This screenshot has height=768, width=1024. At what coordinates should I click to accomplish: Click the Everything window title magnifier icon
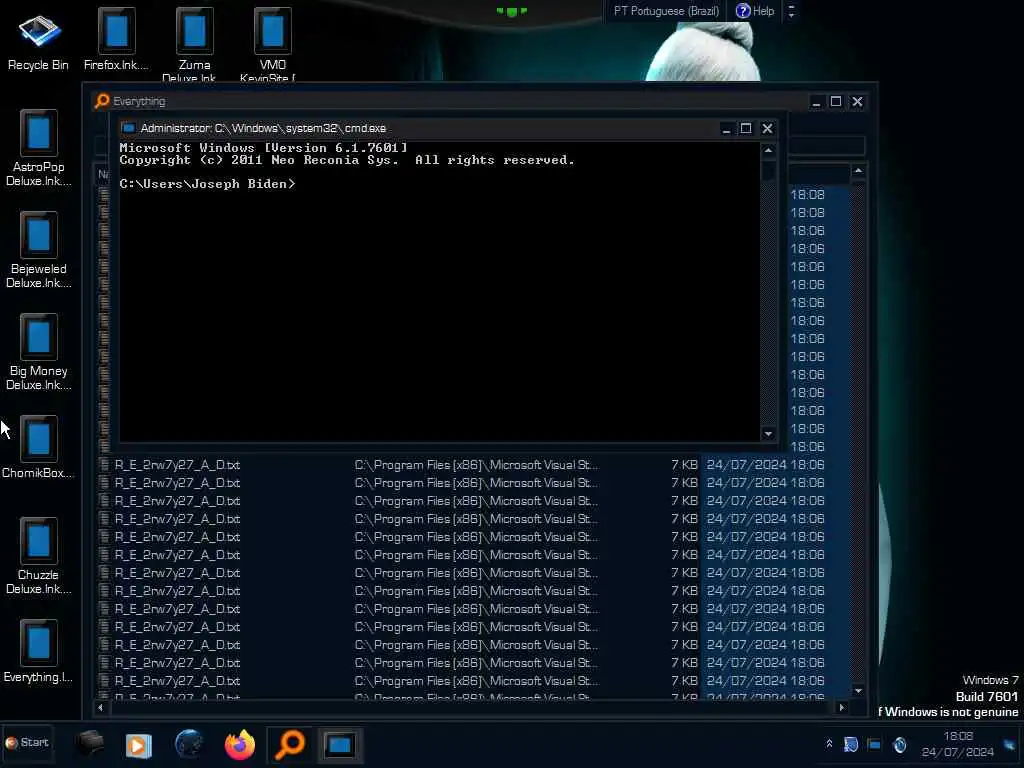pos(102,101)
